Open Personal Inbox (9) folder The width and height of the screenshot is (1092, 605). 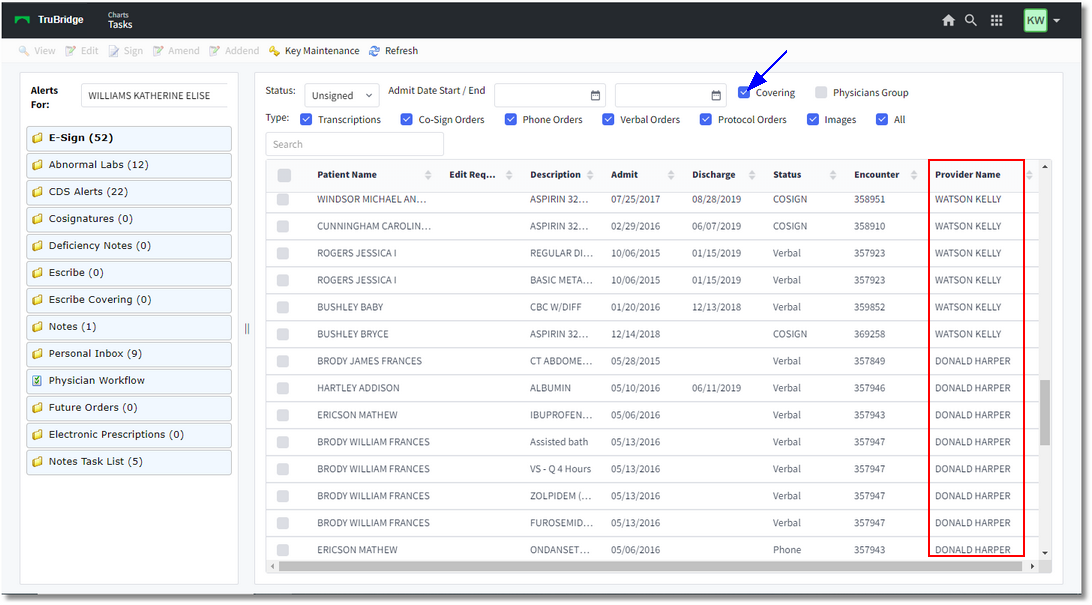(129, 354)
